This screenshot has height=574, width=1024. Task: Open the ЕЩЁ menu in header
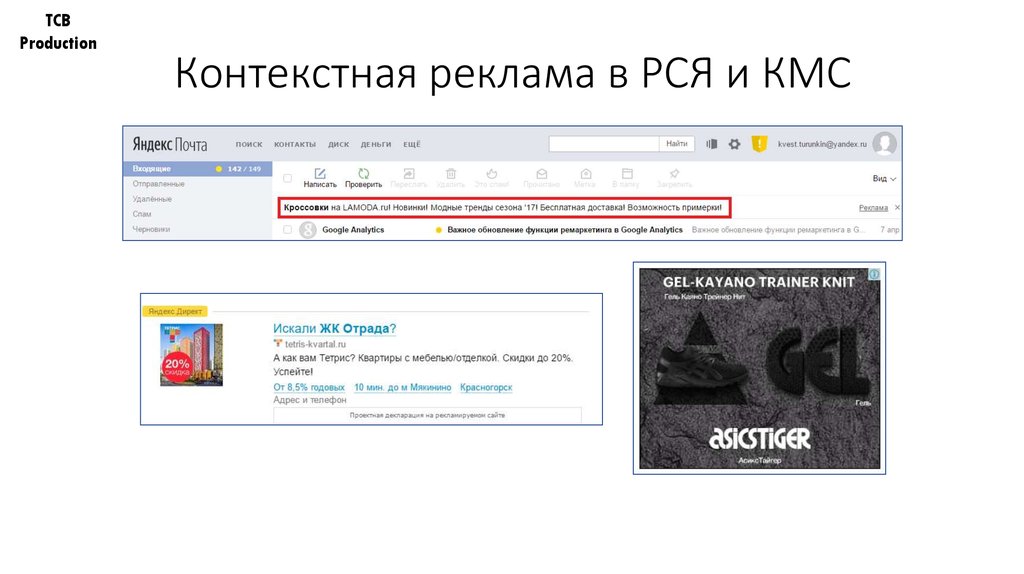coord(412,145)
